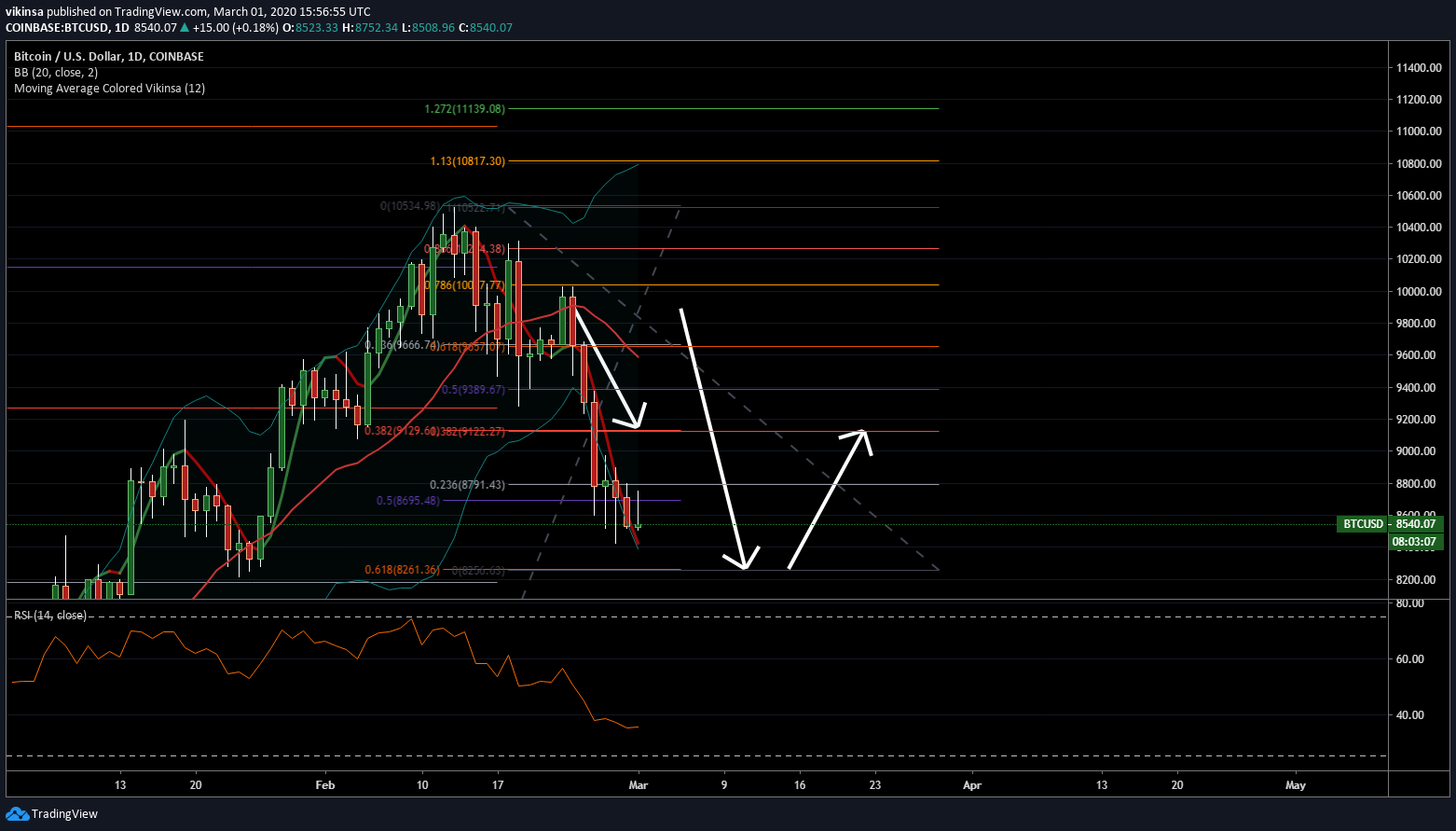Click the '17' date label on time axis
This screenshot has height=831, width=1456.
[x=498, y=785]
